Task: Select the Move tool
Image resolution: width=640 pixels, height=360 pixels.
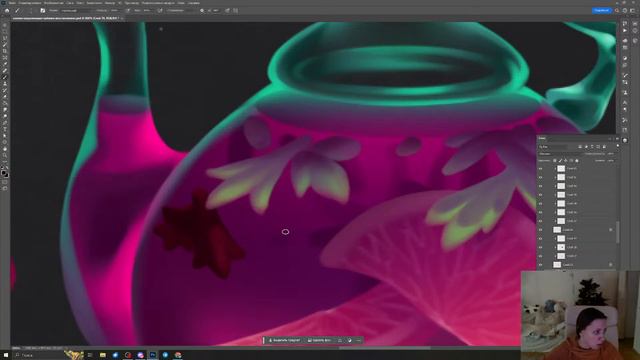Action: [x=5, y=25]
